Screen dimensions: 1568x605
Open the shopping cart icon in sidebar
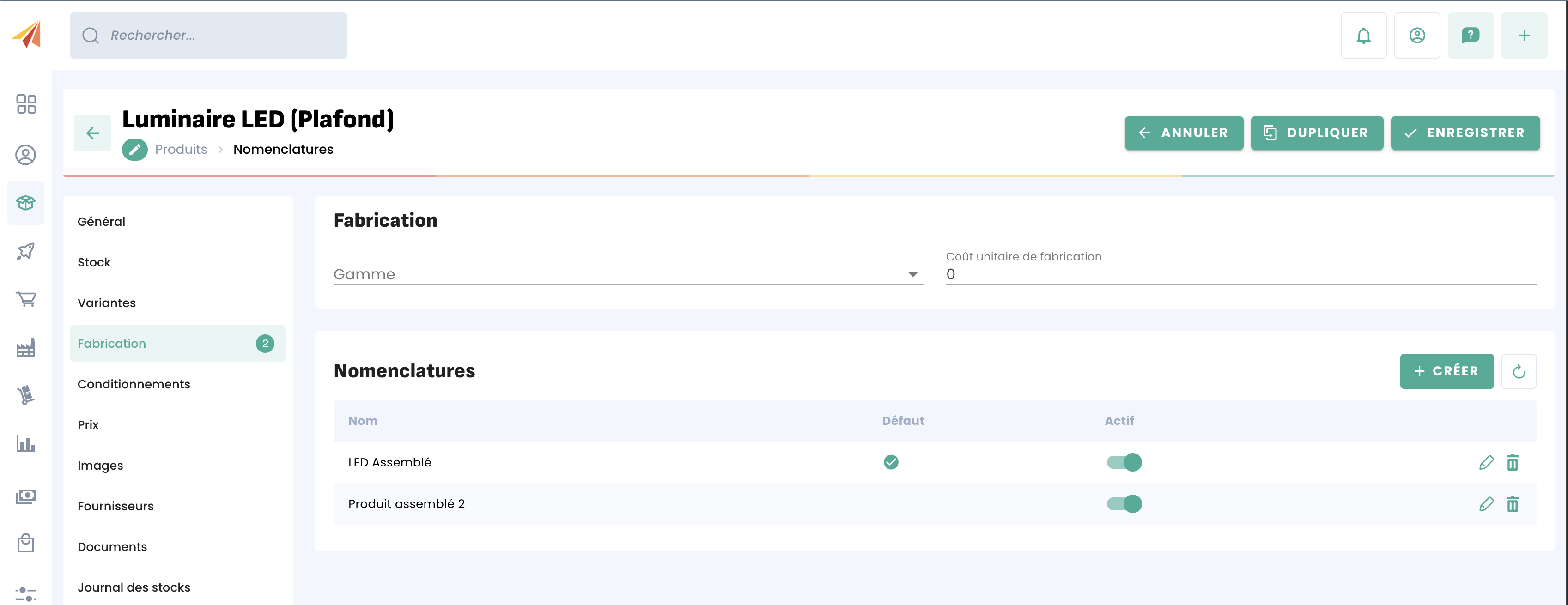tap(25, 299)
